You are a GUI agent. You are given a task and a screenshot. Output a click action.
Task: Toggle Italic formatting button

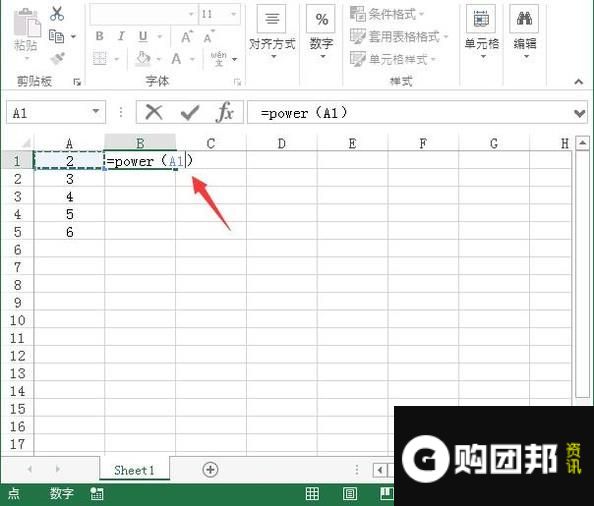[121, 36]
